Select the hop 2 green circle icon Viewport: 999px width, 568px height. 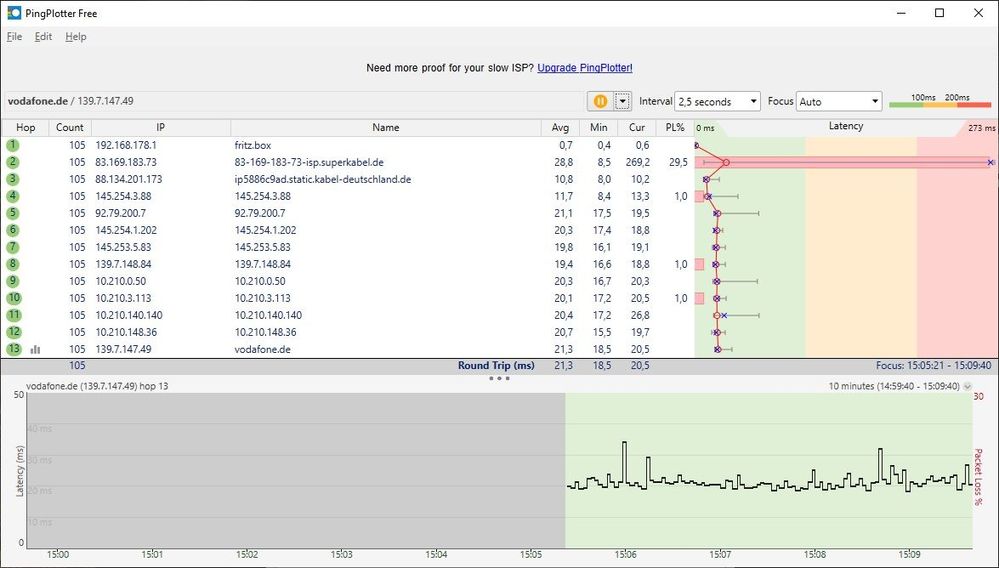tap(13, 162)
